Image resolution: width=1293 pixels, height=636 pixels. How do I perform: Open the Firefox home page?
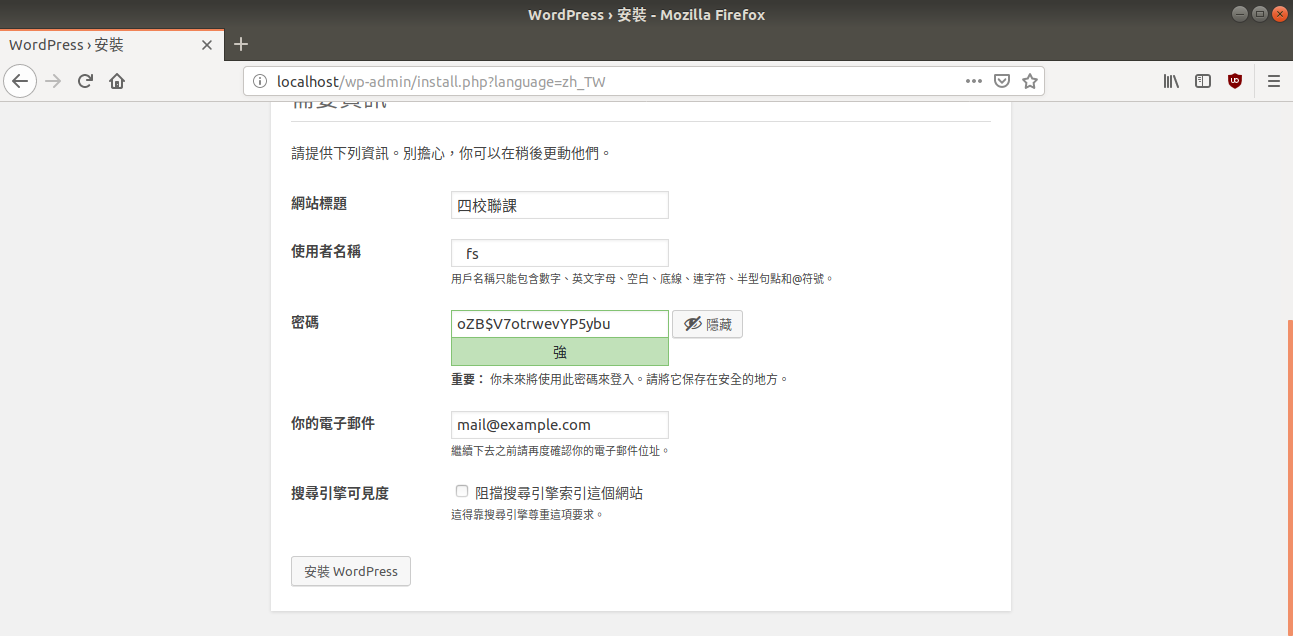pos(117,81)
